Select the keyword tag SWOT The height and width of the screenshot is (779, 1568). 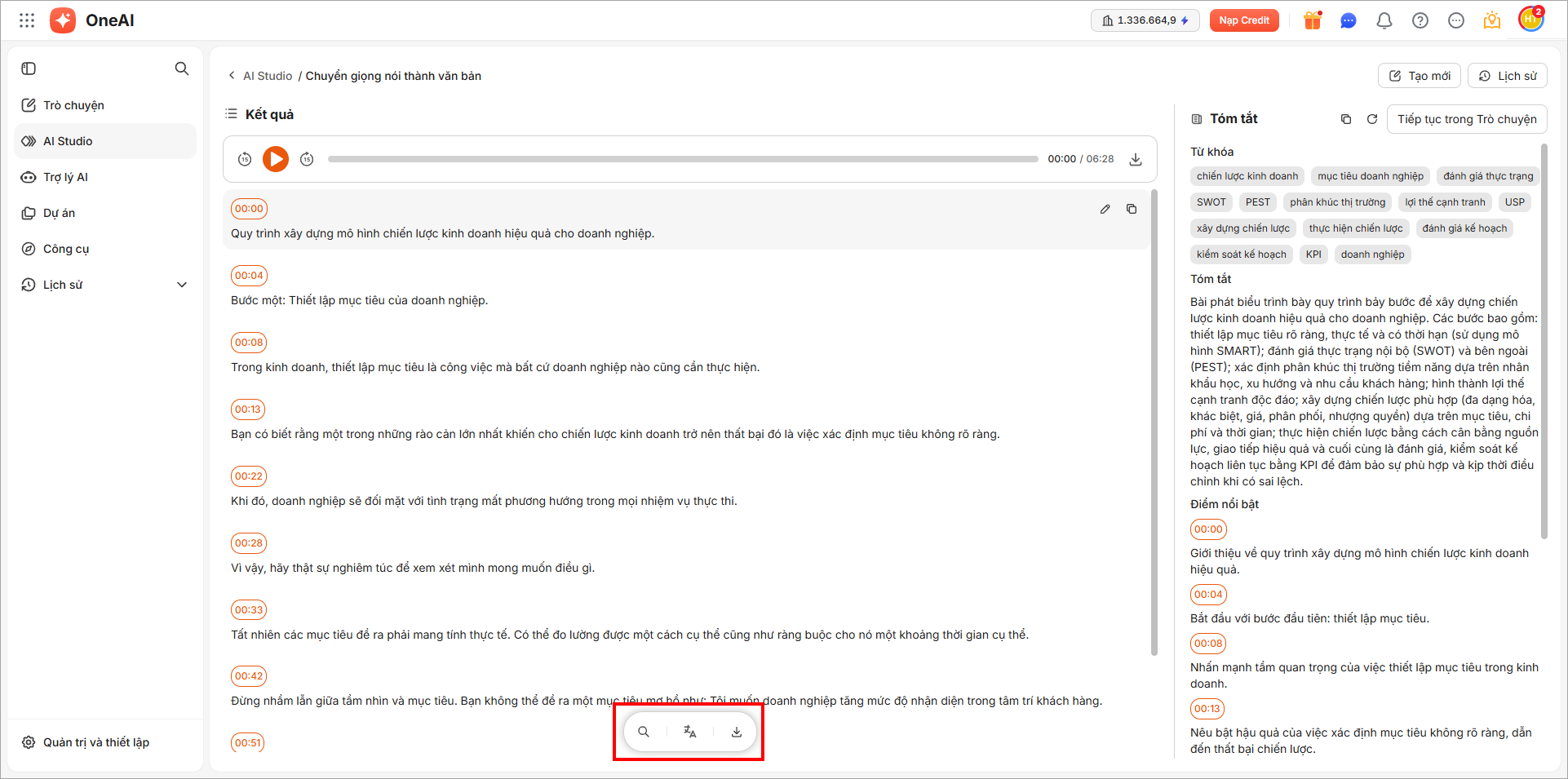(x=1211, y=202)
